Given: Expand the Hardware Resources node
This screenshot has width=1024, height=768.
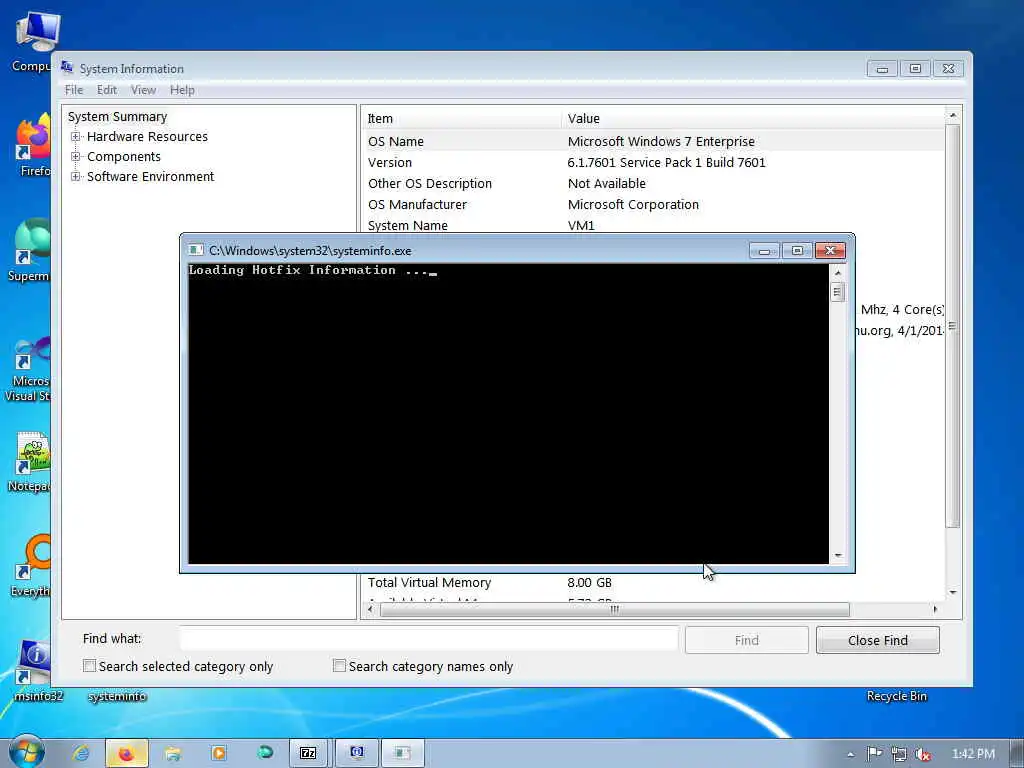Looking at the screenshot, I should point(76,136).
